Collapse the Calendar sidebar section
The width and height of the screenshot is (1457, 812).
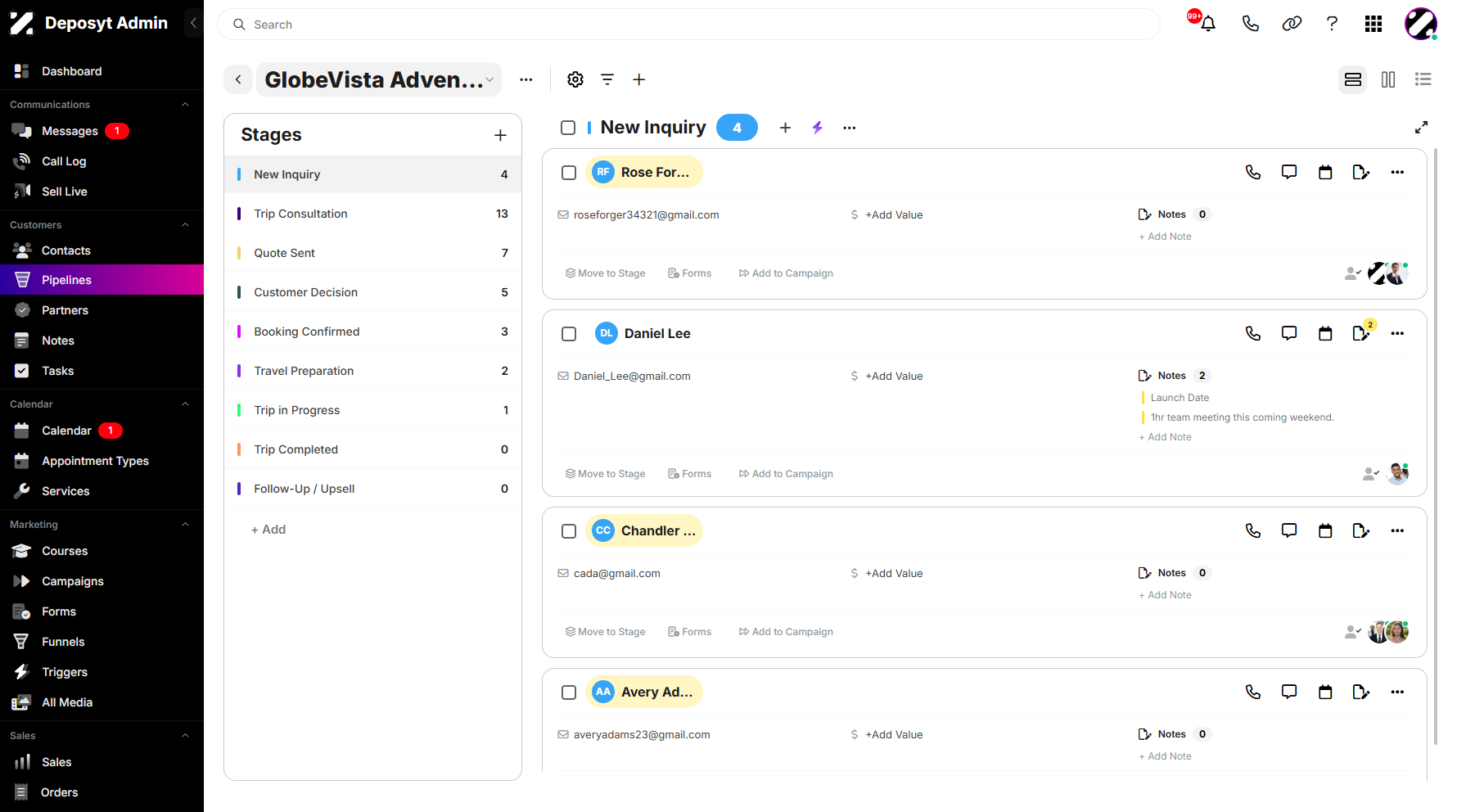[x=185, y=404]
